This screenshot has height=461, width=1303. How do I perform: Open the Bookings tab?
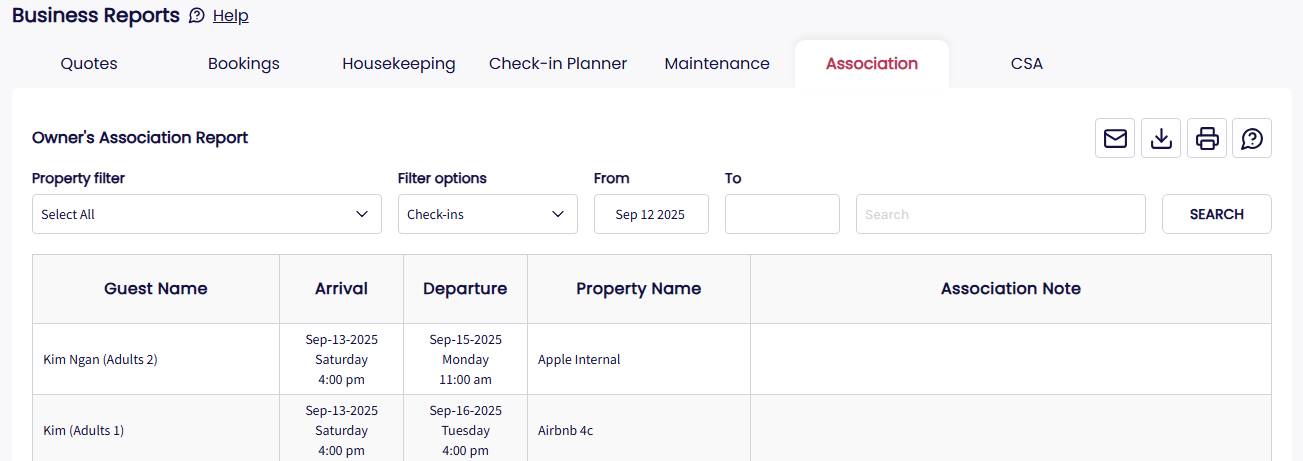coord(244,64)
